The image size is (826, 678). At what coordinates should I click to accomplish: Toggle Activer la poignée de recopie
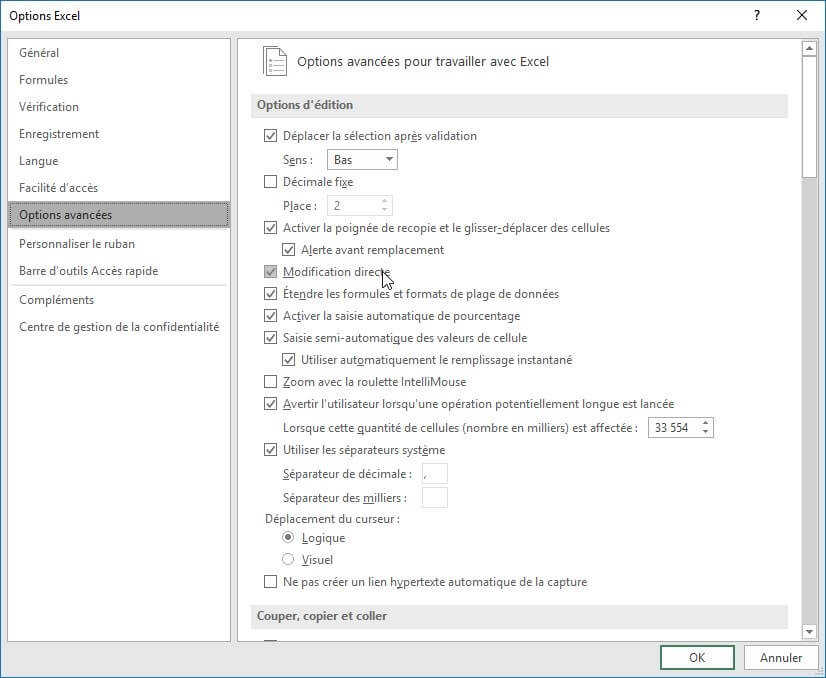[x=270, y=228]
